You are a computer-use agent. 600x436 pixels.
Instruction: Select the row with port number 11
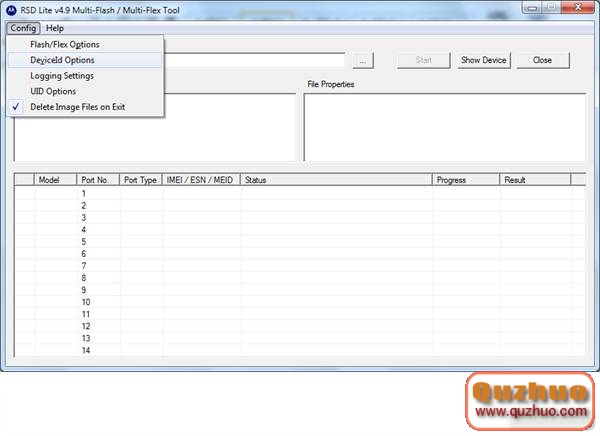300,314
